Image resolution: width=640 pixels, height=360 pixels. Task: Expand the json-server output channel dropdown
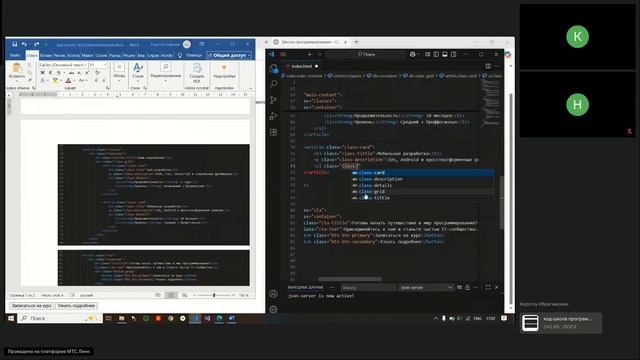point(426,288)
